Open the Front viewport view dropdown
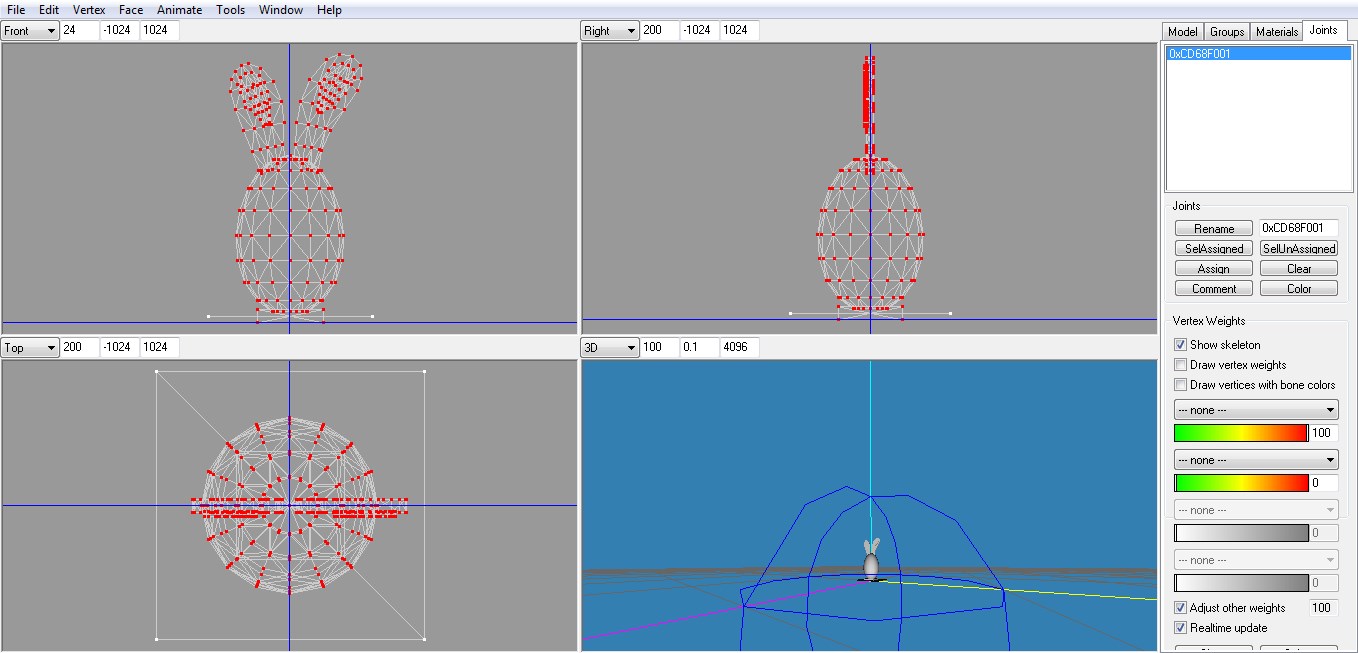 [x=30, y=31]
